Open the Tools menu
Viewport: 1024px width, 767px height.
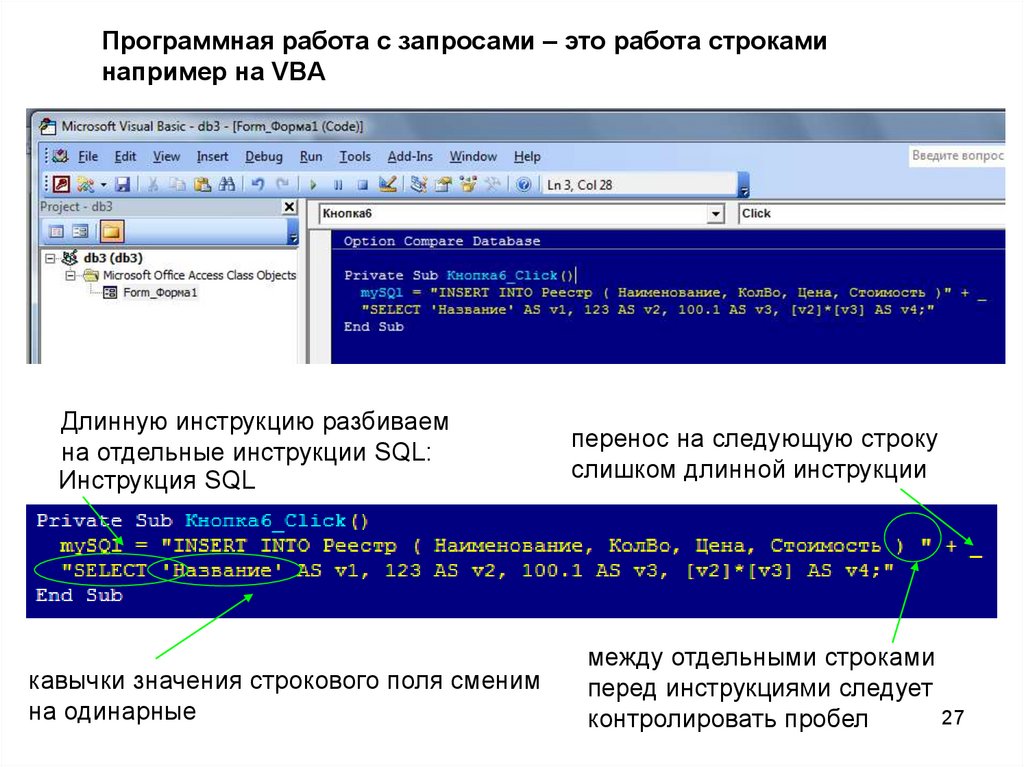pyautogui.click(x=354, y=157)
